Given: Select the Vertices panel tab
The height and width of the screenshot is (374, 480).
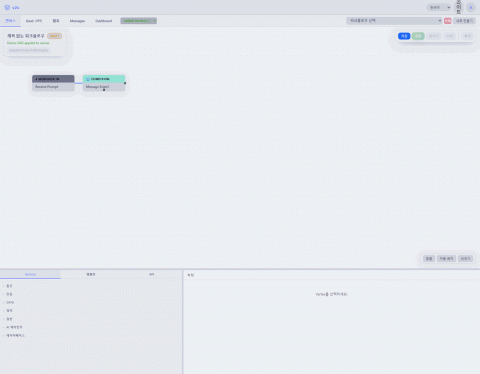Looking at the screenshot, I should (30, 274).
